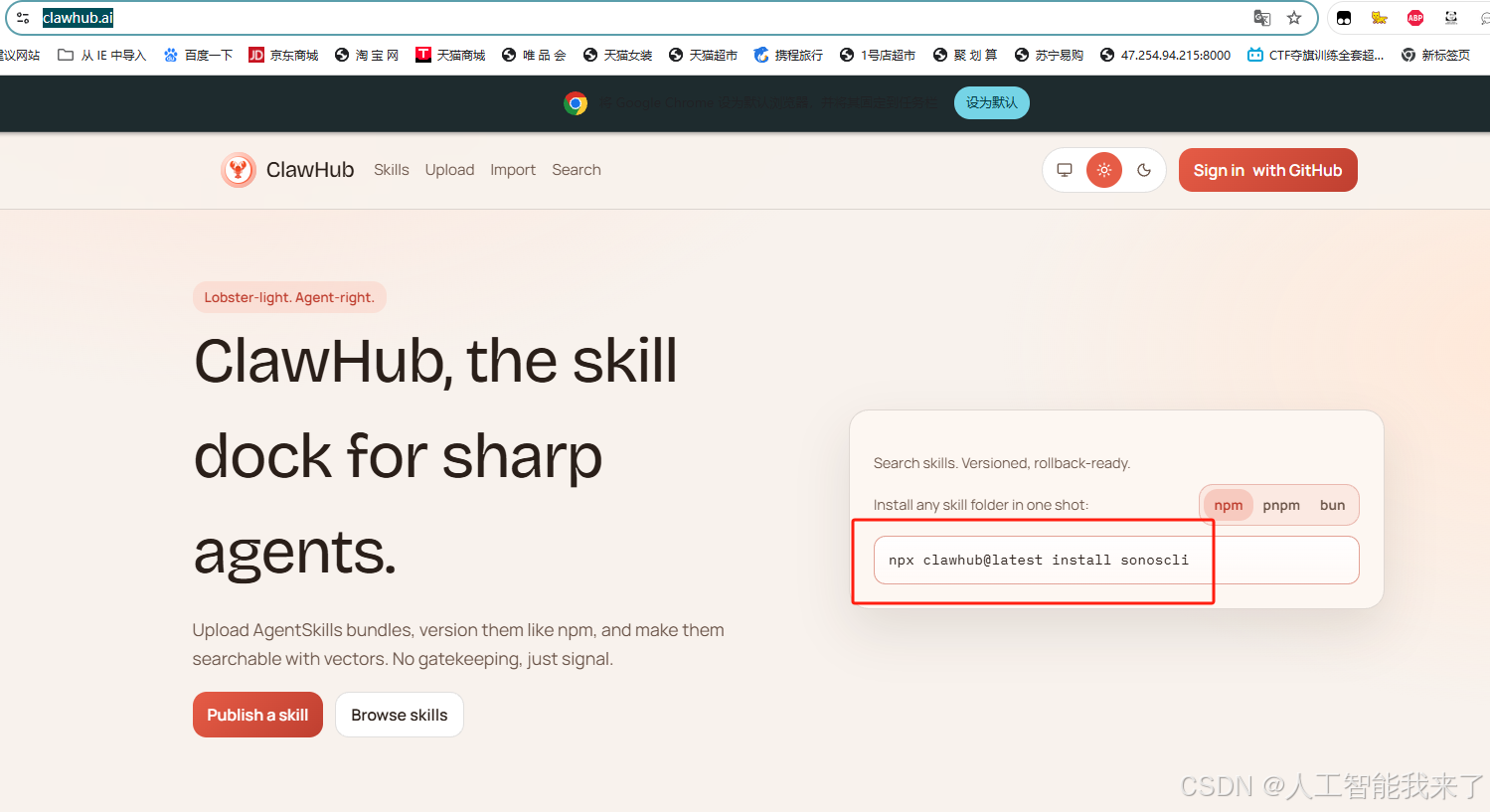Open the 京东商城 bookmark

[x=283, y=55]
